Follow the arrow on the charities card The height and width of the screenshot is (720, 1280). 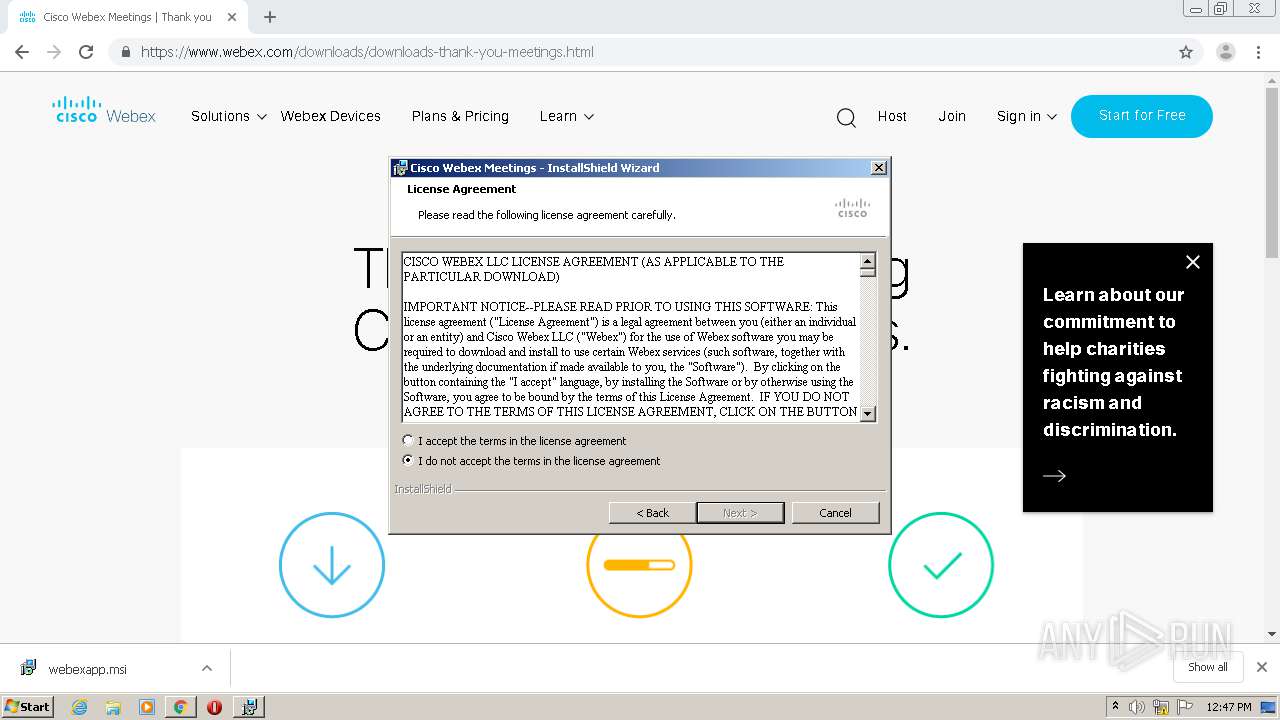click(x=1055, y=476)
